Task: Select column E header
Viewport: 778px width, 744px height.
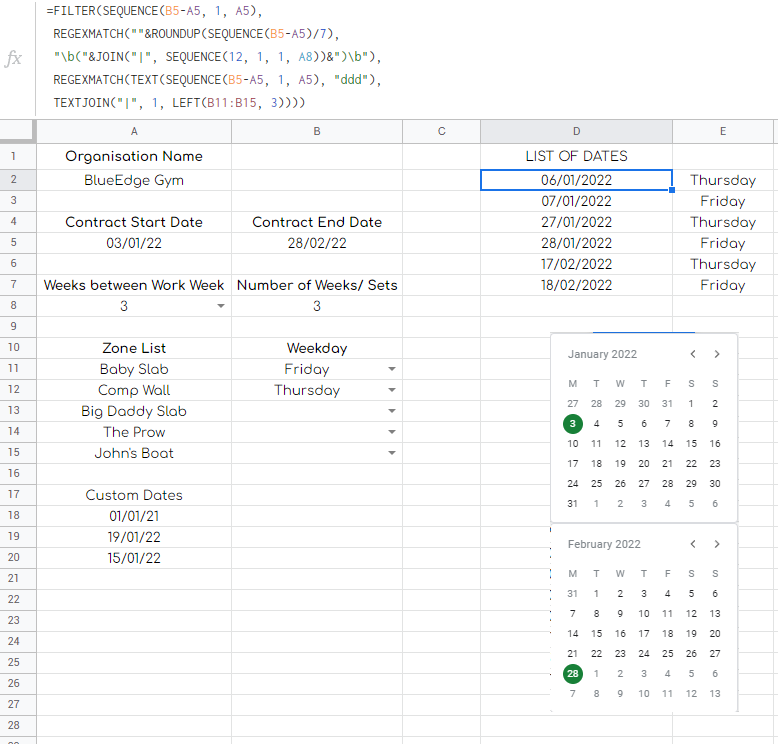Action: point(723,132)
